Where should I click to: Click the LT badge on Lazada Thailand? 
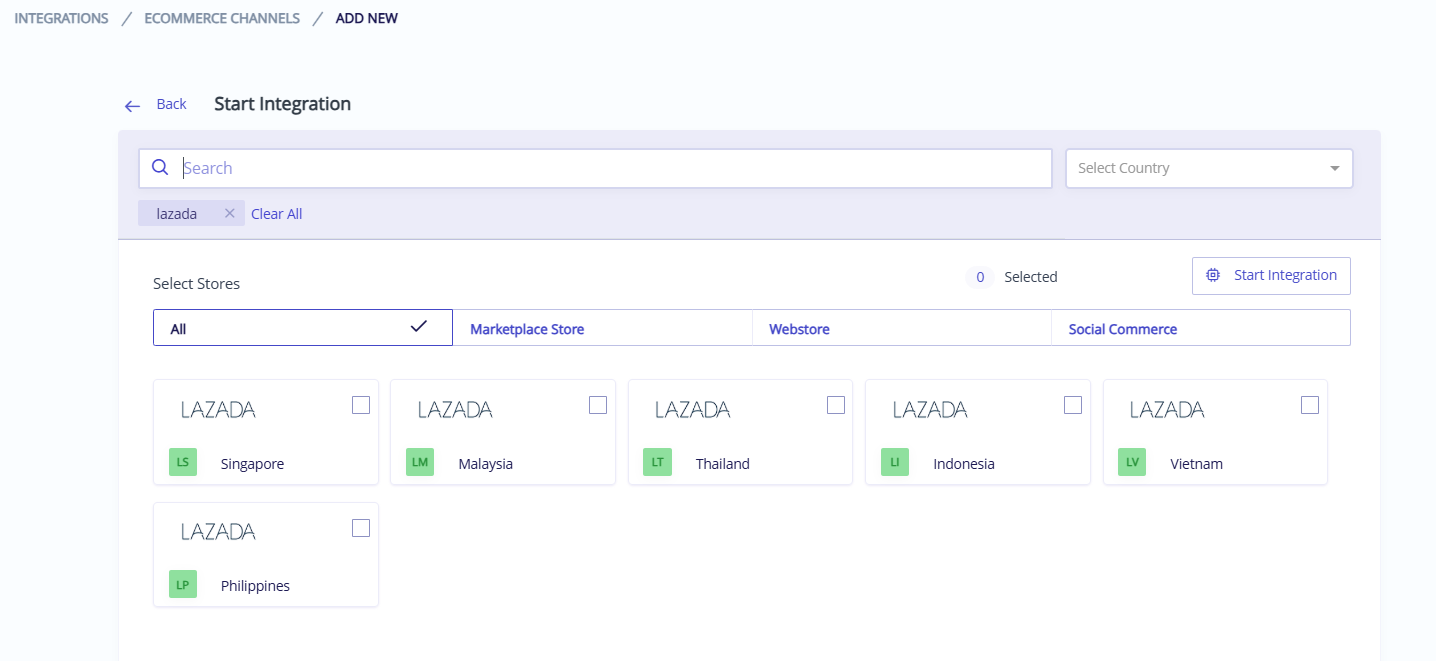(x=657, y=462)
